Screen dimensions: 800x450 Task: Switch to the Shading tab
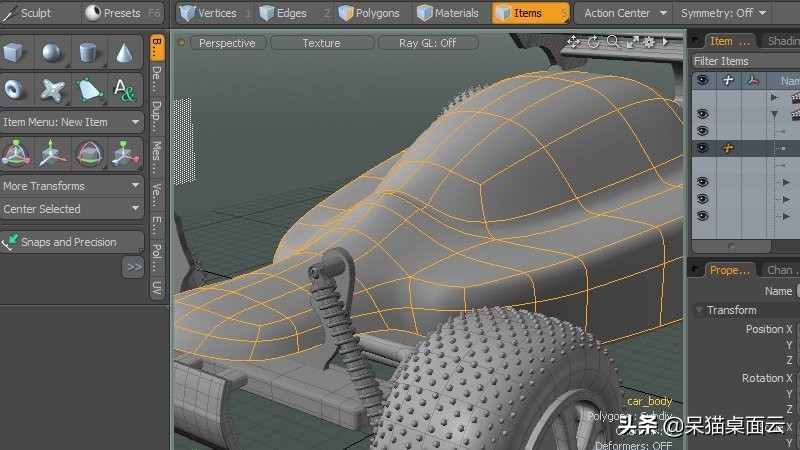click(781, 41)
